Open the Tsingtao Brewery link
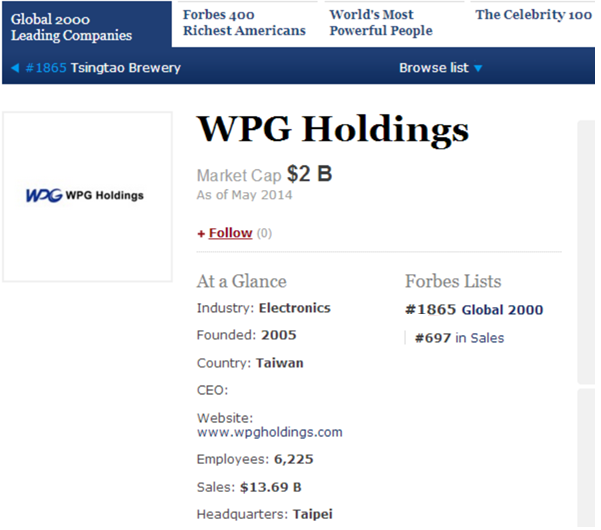601x530 pixels. tap(126, 68)
